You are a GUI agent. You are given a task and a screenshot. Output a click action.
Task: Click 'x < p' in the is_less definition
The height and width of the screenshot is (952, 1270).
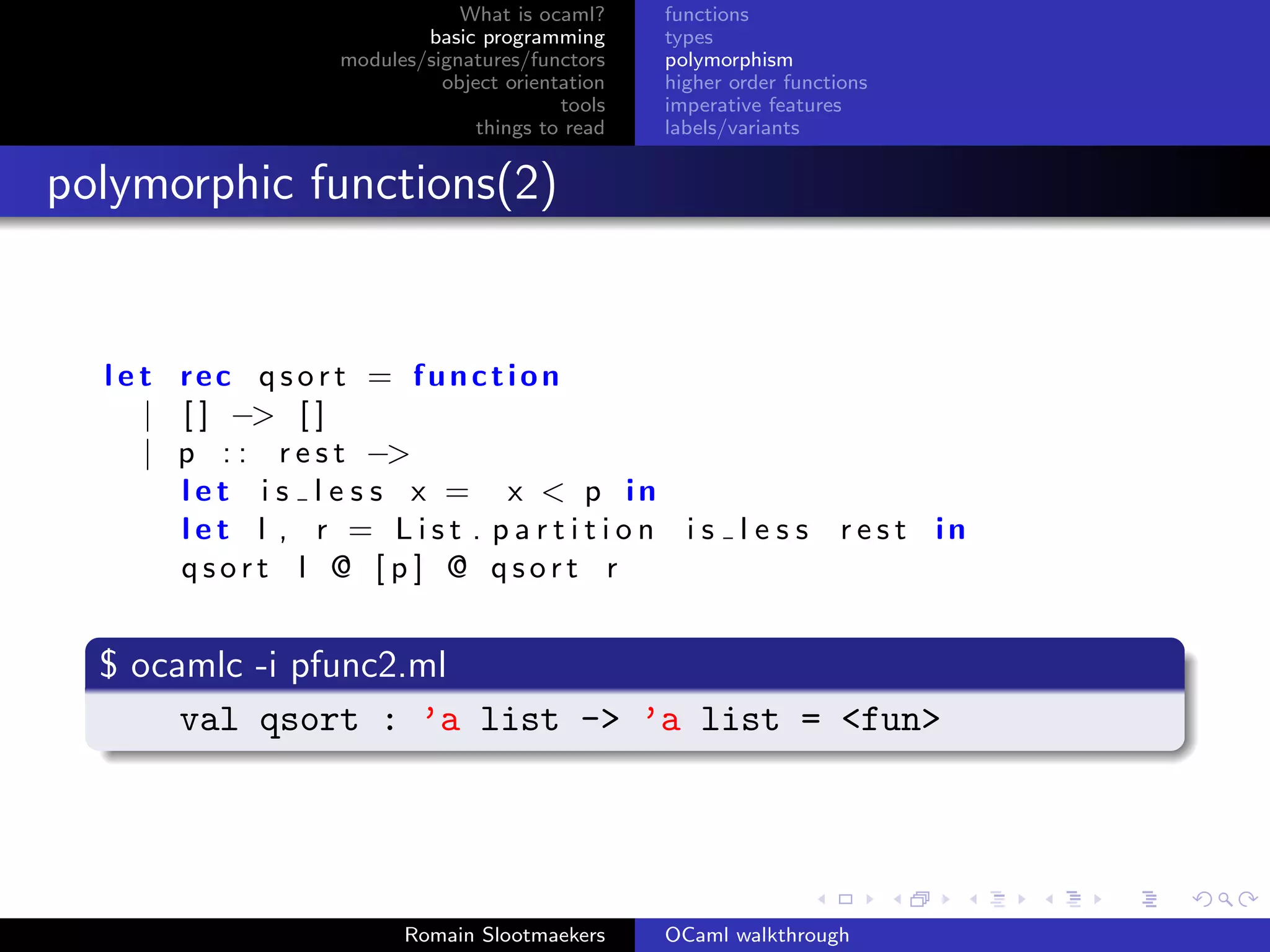click(554, 493)
